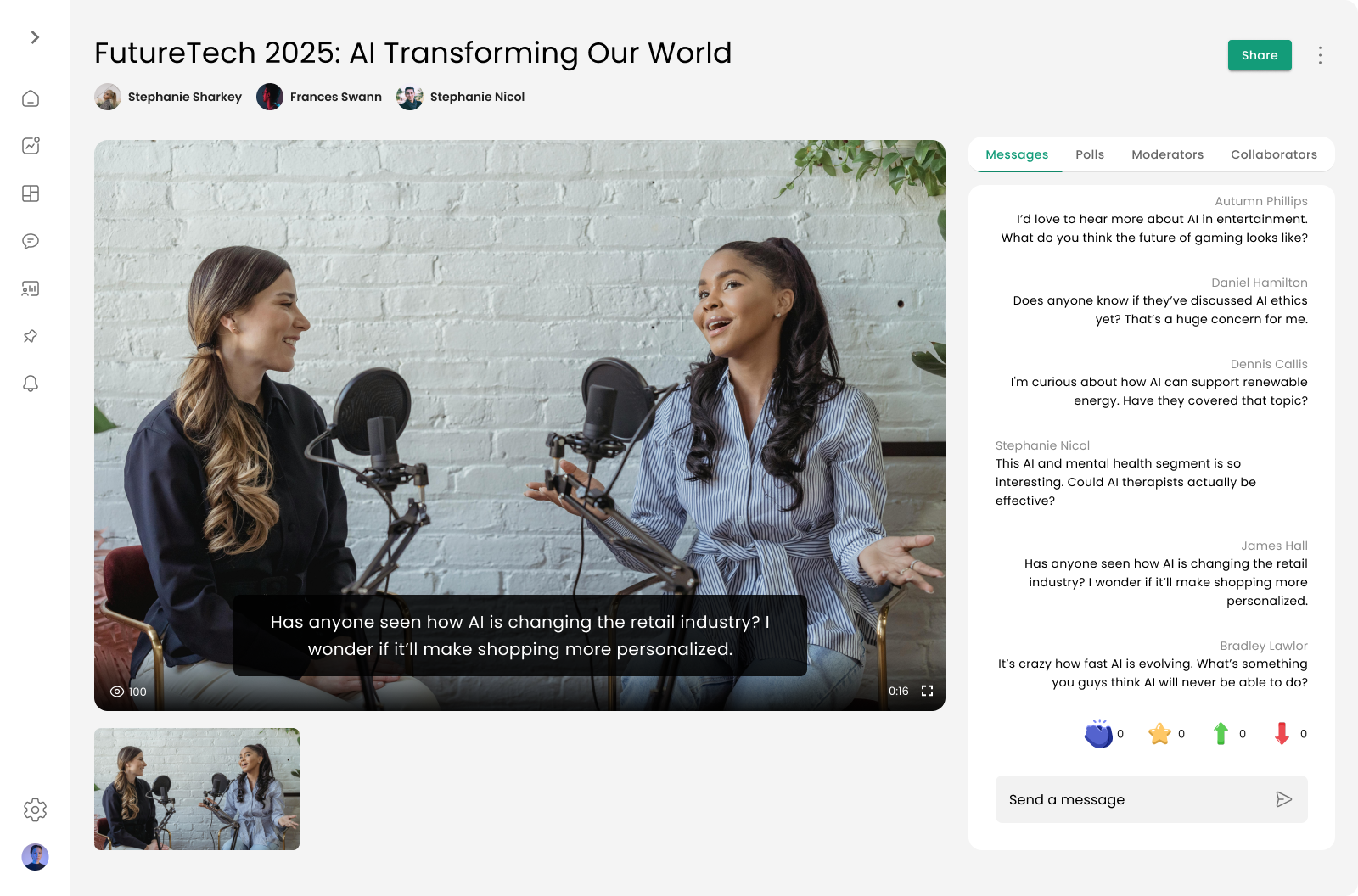Image resolution: width=1358 pixels, height=896 pixels.
Task: Open the analytics chart icon in sidebar
Action: 31,146
